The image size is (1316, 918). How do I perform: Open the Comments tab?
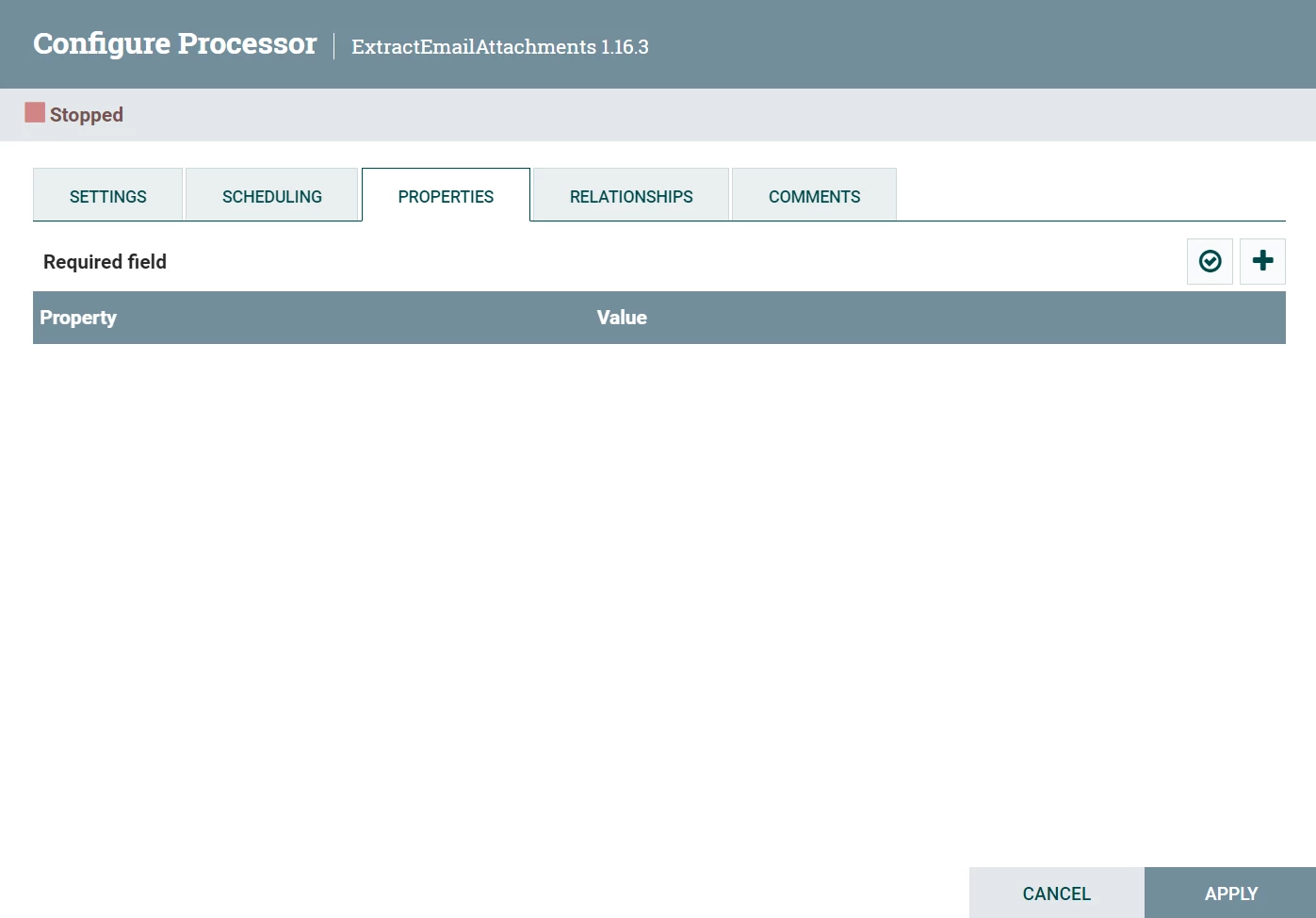pyautogui.click(x=814, y=195)
